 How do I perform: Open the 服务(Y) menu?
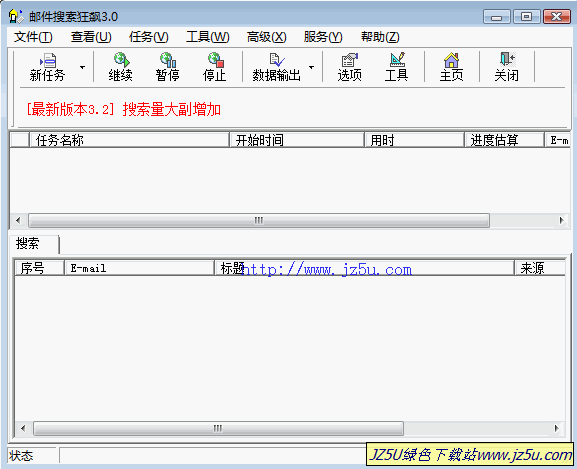coord(323,37)
